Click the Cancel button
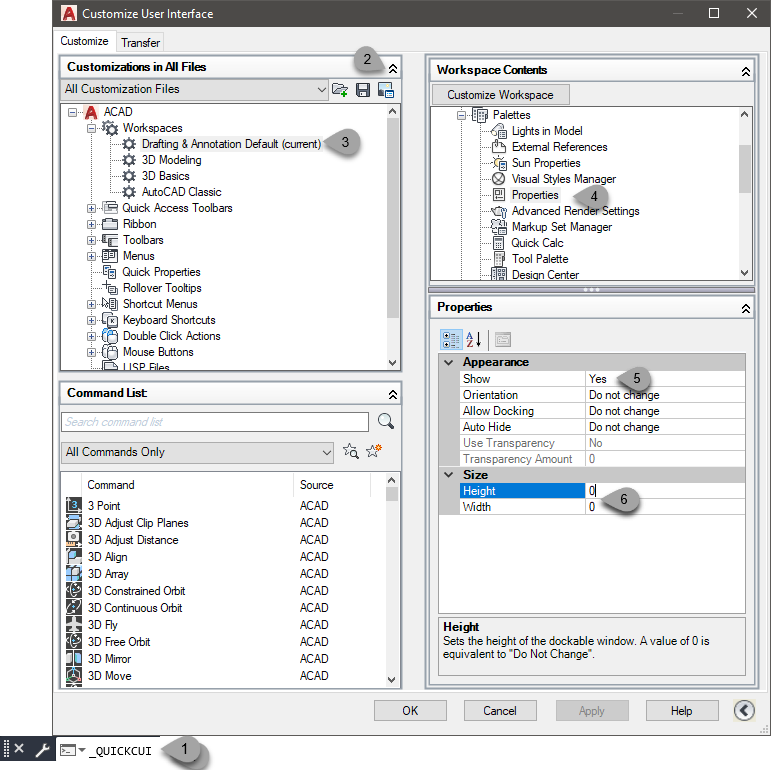This screenshot has width=771, height=770. (x=500, y=711)
